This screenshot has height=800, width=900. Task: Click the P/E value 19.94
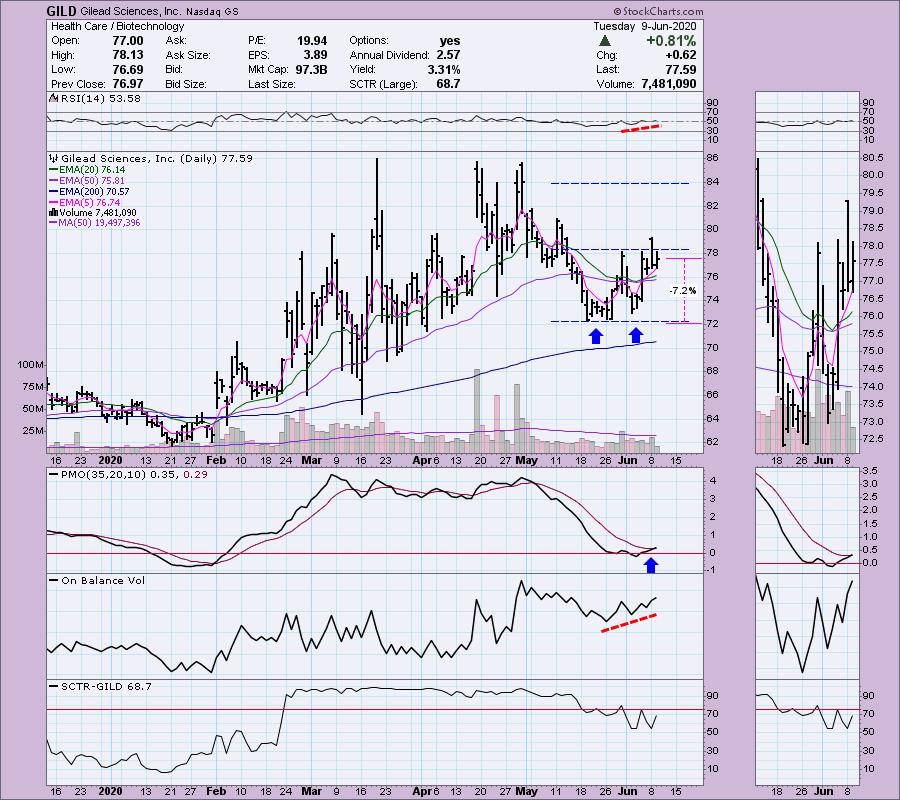coord(312,41)
